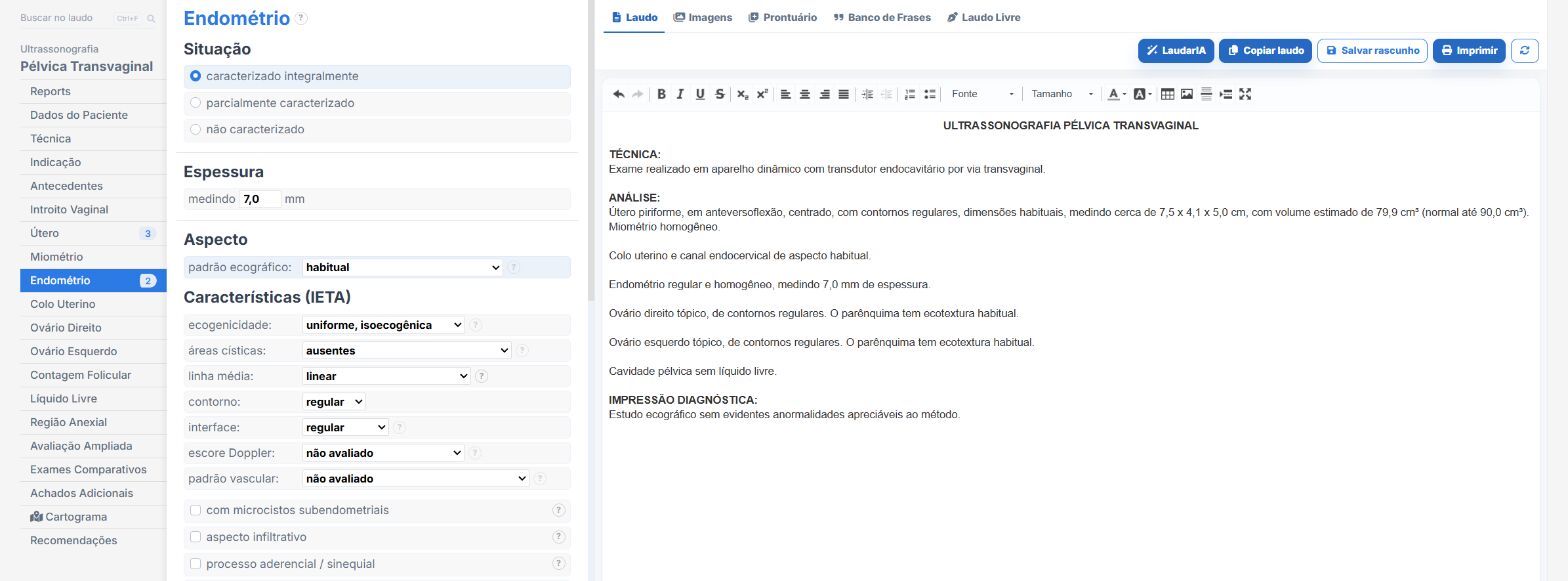
Task: Open padrão vascular dropdown
Action: [415, 478]
